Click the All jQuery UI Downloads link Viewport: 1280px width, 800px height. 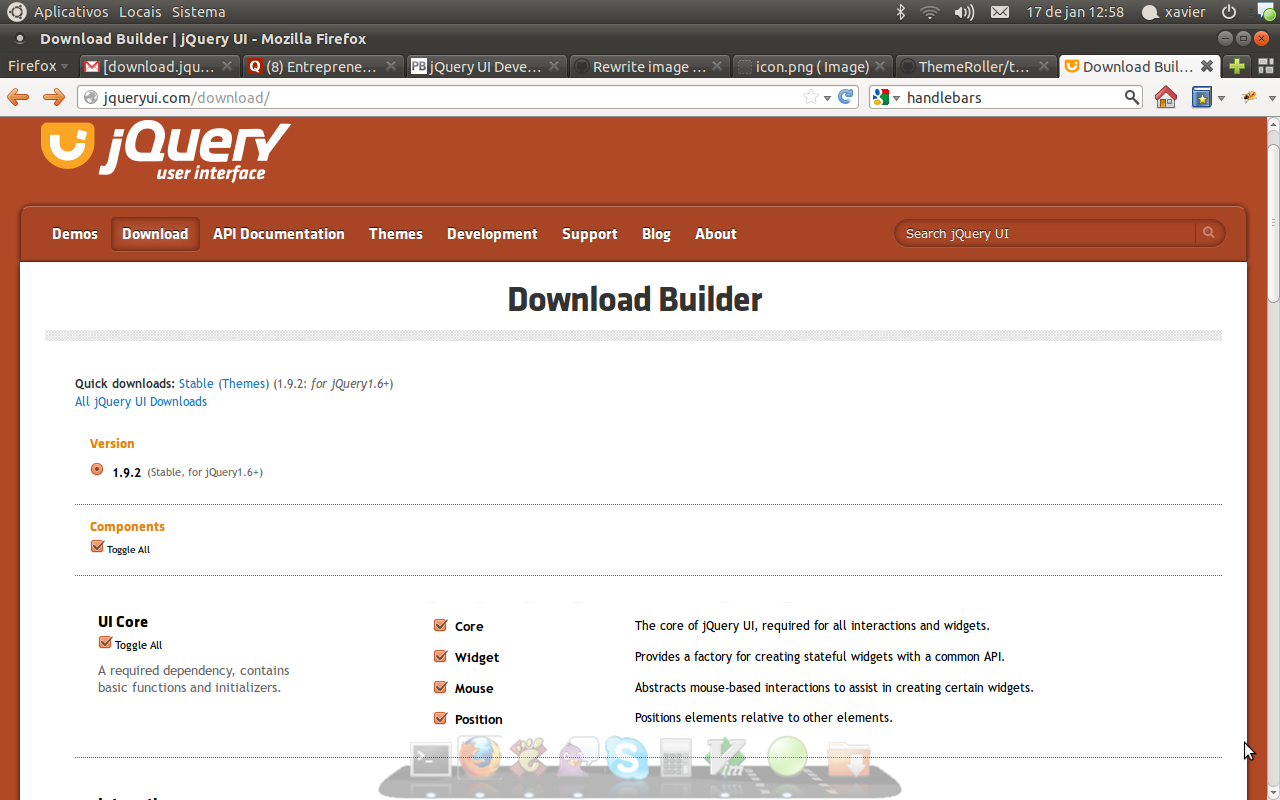pyautogui.click(x=141, y=402)
